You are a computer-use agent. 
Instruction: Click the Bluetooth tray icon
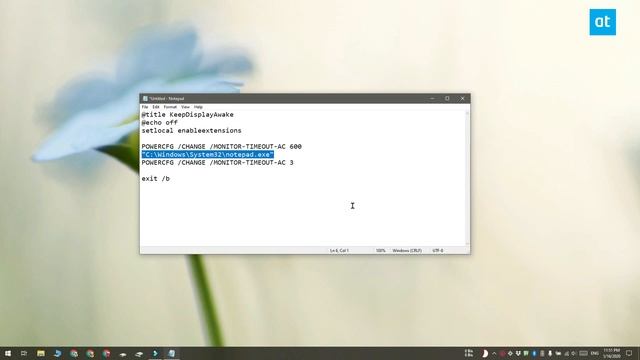(534, 353)
